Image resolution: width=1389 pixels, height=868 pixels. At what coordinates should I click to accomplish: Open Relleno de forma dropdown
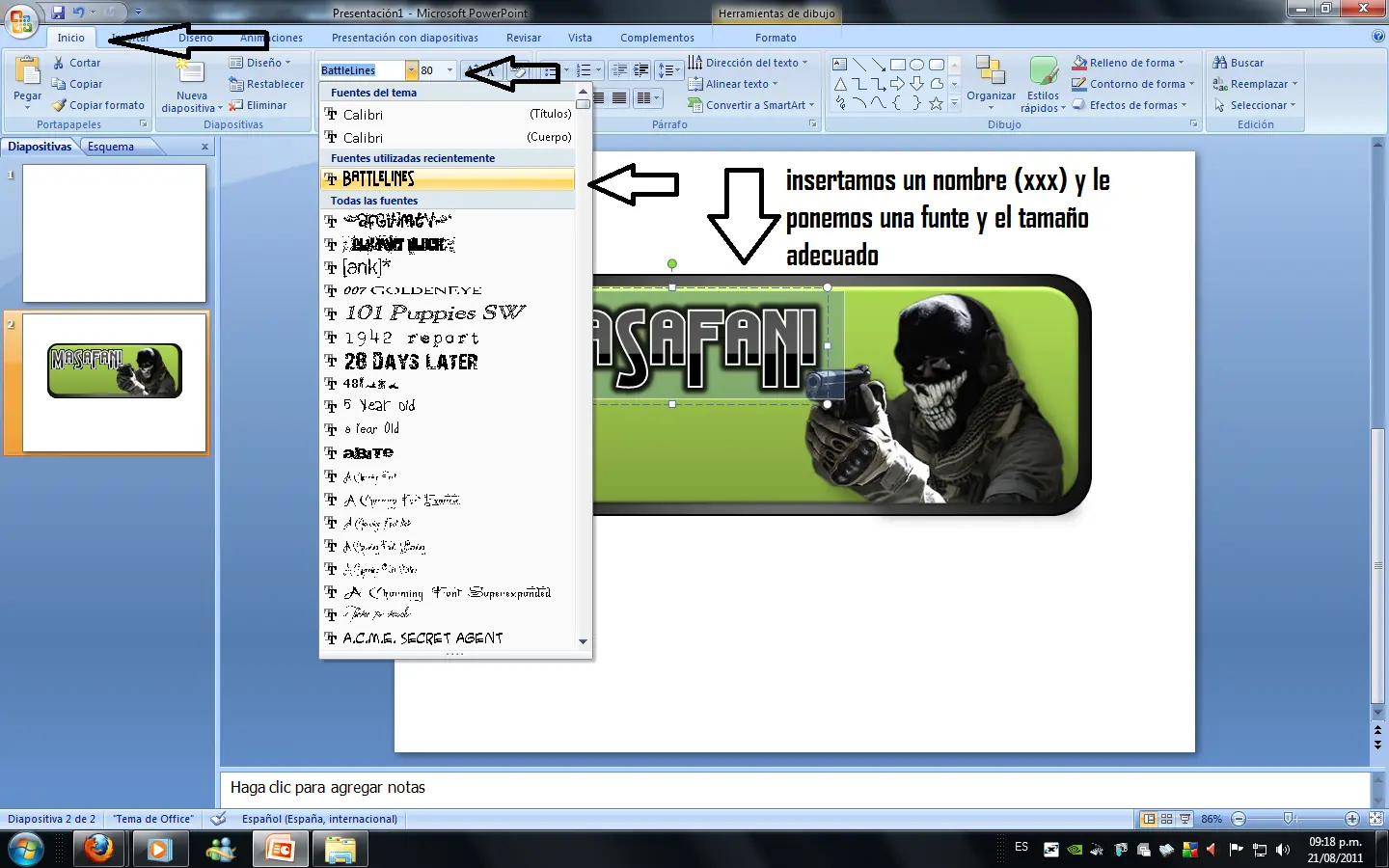1129,63
